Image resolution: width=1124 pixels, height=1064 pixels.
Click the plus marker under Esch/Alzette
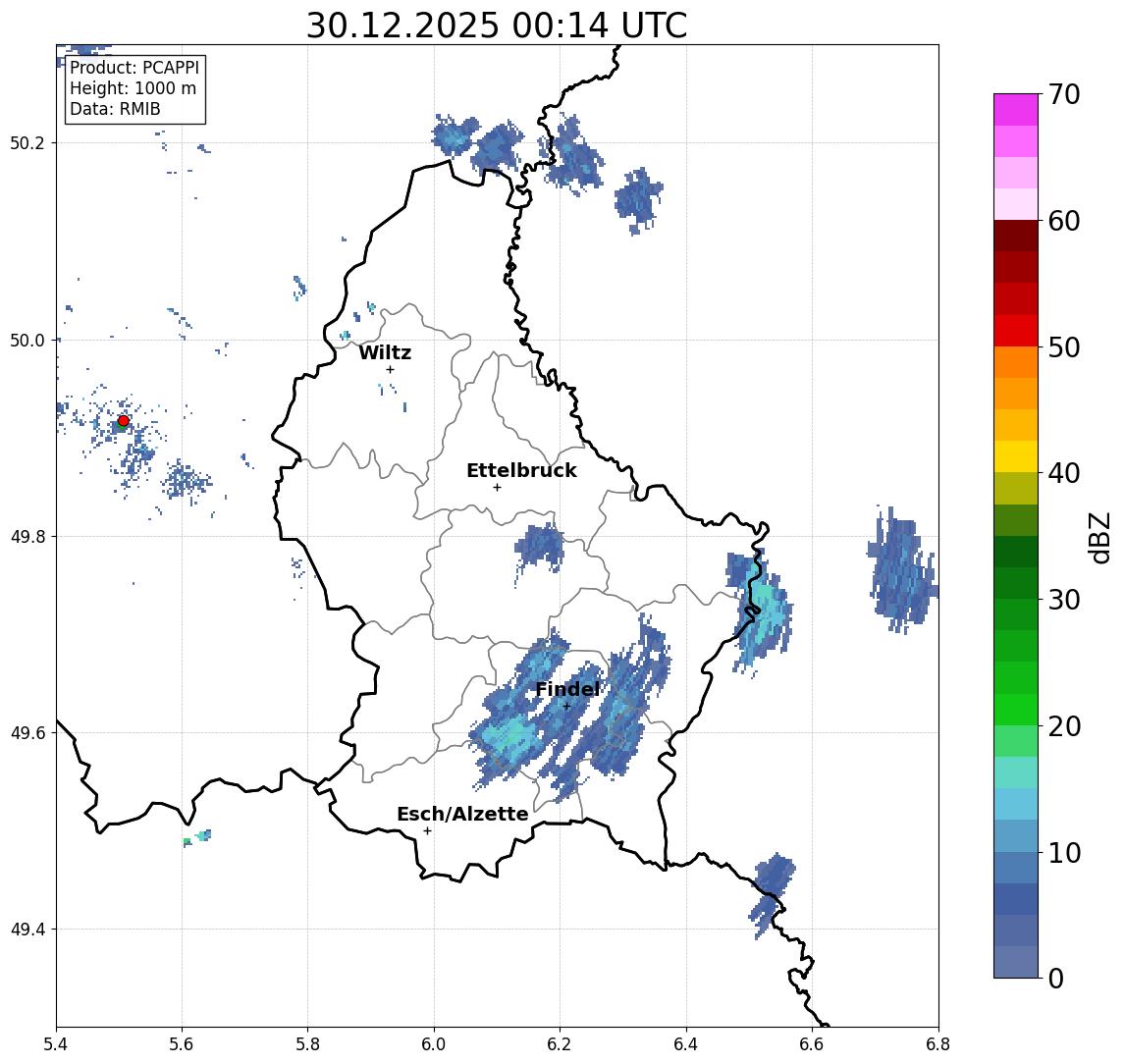pyautogui.click(x=428, y=831)
